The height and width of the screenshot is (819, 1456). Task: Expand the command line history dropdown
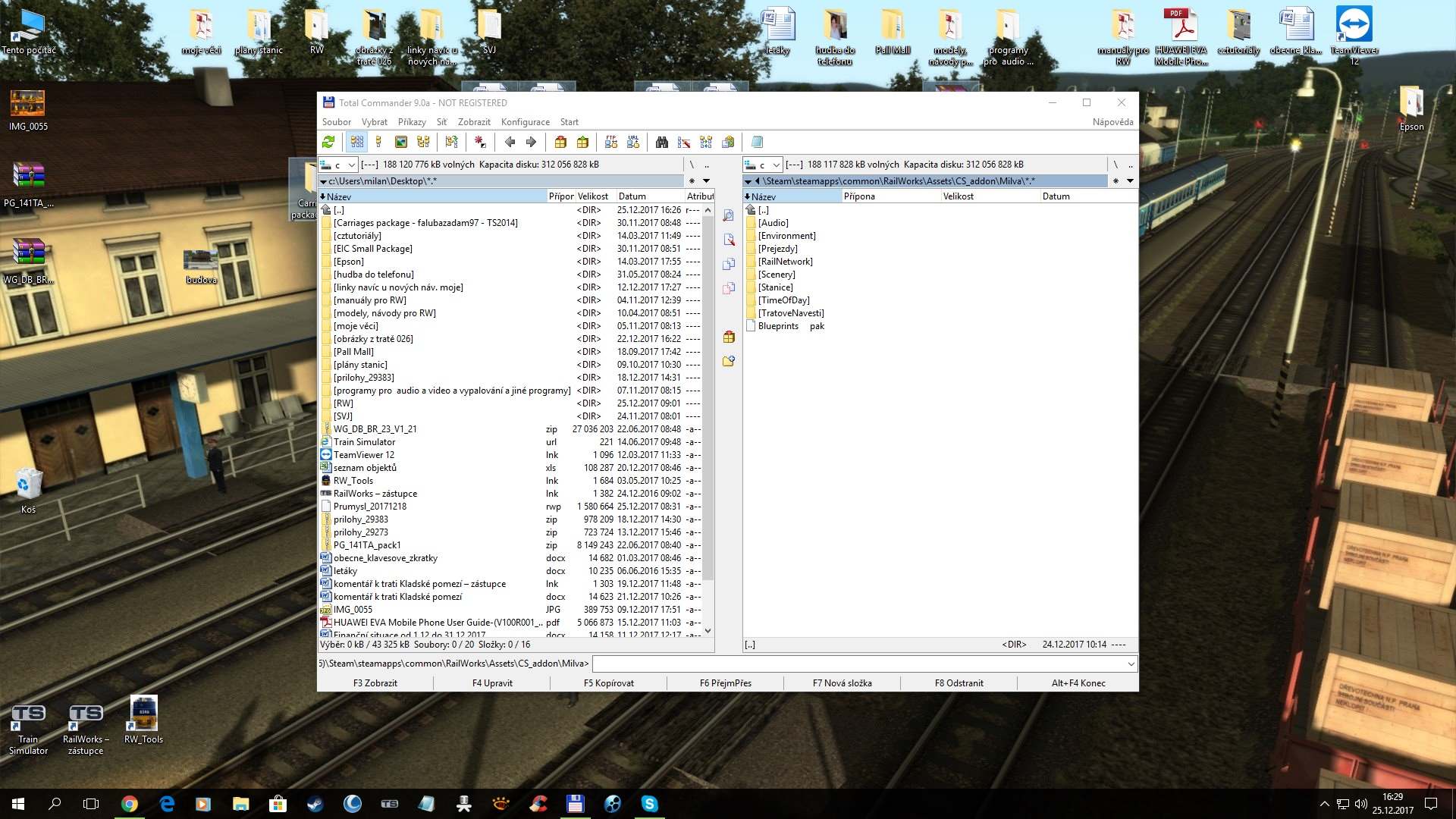[1131, 664]
